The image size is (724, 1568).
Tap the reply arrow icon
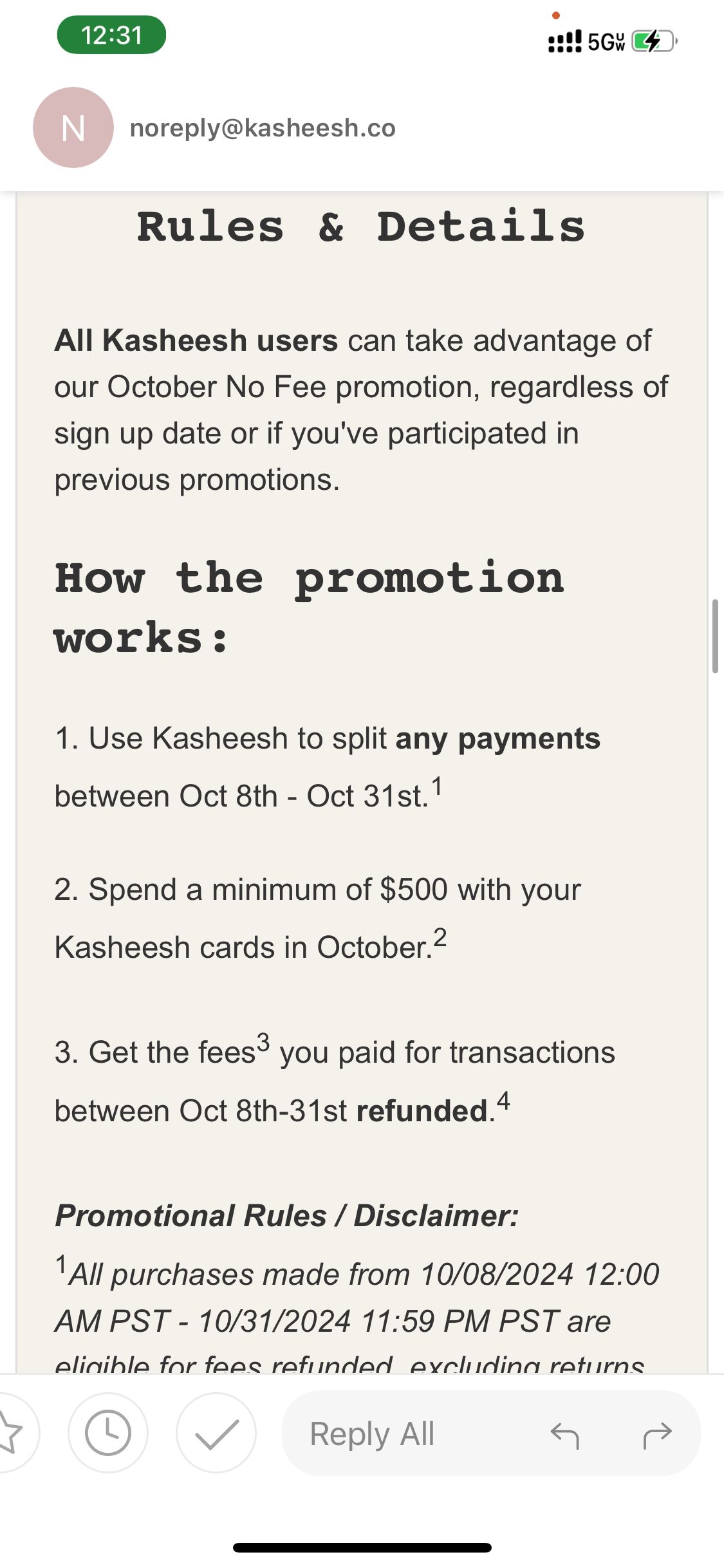click(565, 1435)
